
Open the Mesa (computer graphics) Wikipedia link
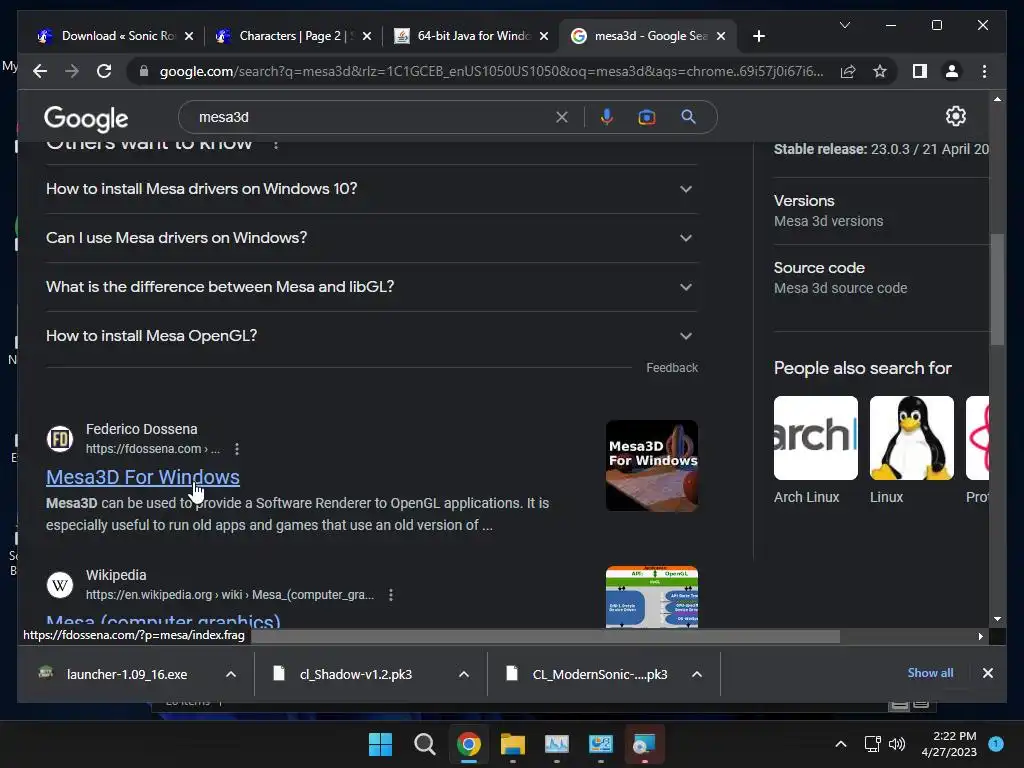[163, 620]
